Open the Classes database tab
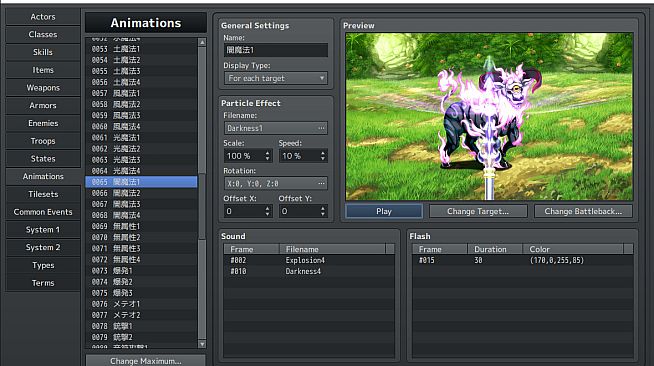 [43, 34]
